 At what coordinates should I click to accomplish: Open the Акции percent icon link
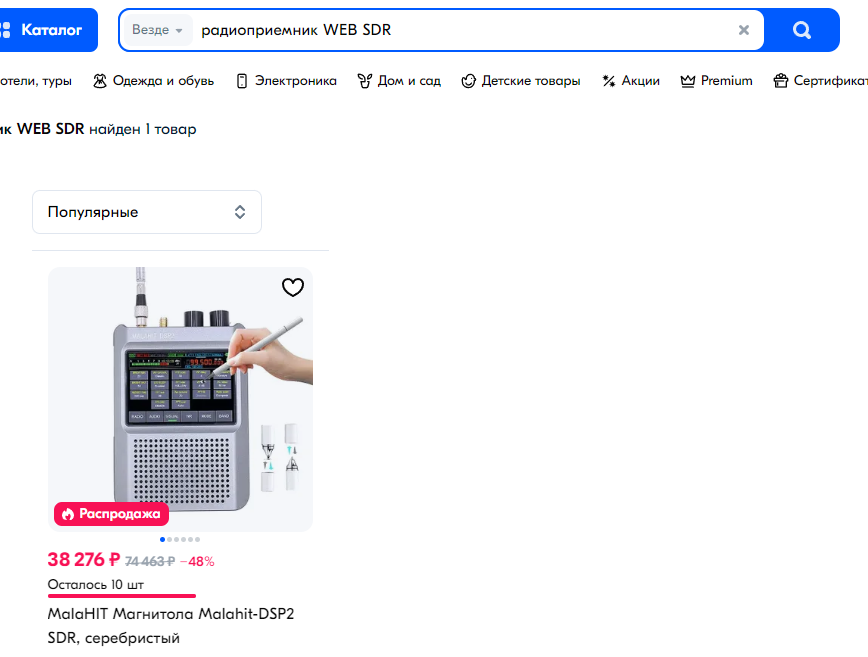coord(631,81)
